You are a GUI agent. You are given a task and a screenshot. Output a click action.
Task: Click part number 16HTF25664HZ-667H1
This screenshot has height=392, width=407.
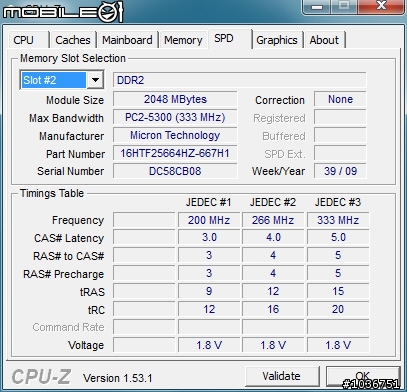[175, 153]
